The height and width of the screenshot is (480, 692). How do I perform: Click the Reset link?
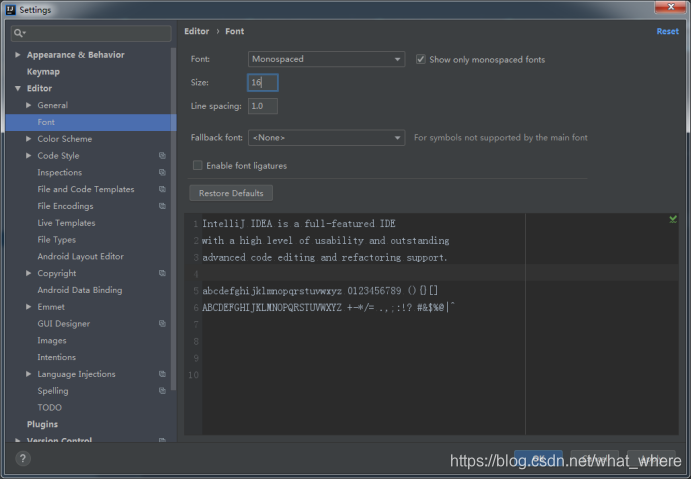(x=667, y=31)
